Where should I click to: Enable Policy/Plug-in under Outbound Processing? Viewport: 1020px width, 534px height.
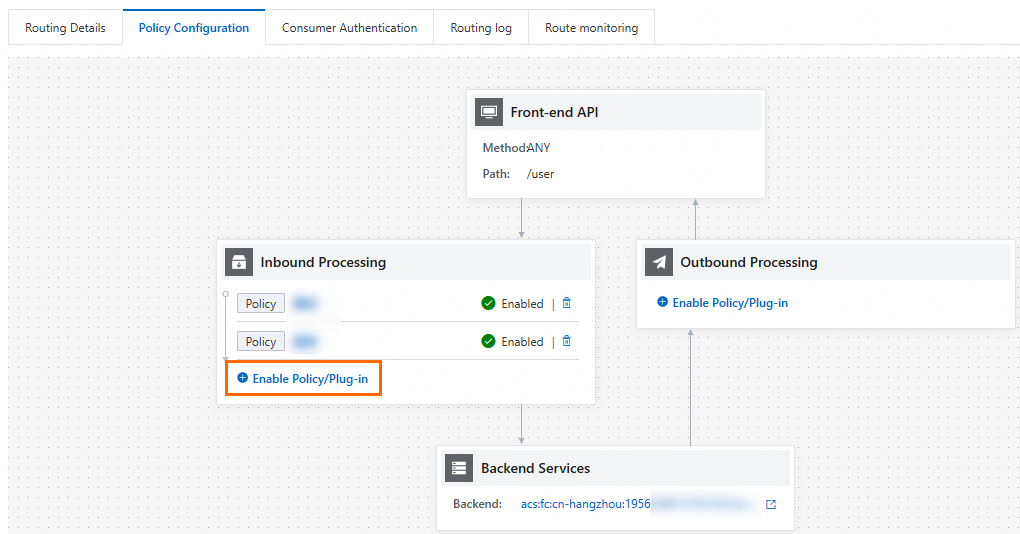pos(730,302)
